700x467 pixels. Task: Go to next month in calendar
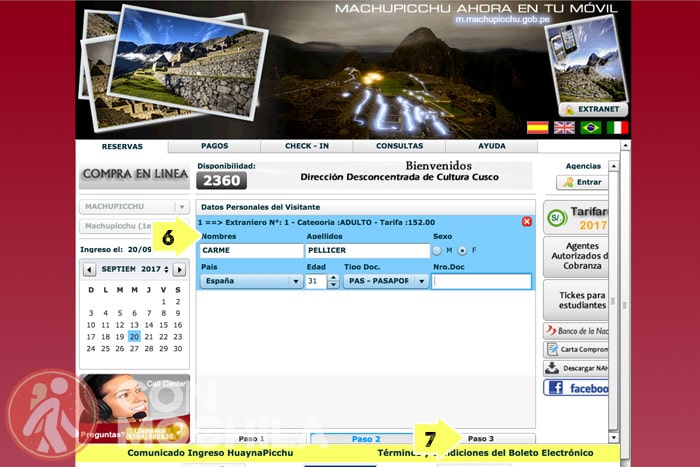(x=179, y=269)
